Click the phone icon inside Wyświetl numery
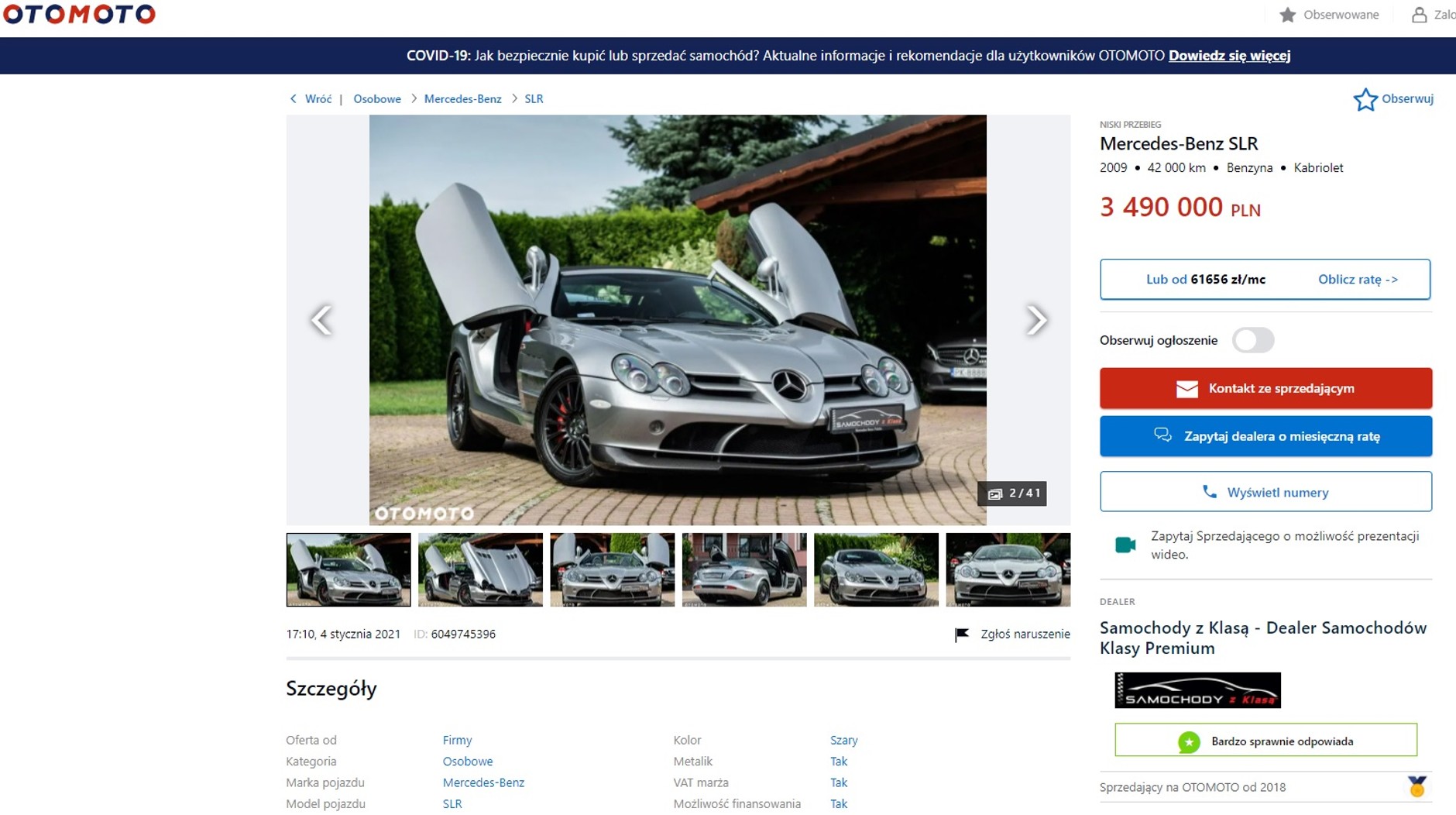The height and width of the screenshot is (815, 1456). click(1210, 491)
